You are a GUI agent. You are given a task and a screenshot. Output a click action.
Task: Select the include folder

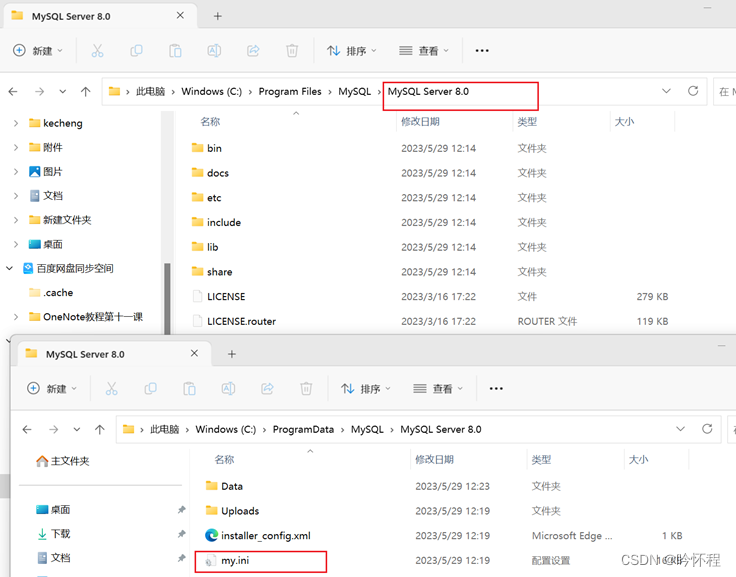[x=216, y=223]
